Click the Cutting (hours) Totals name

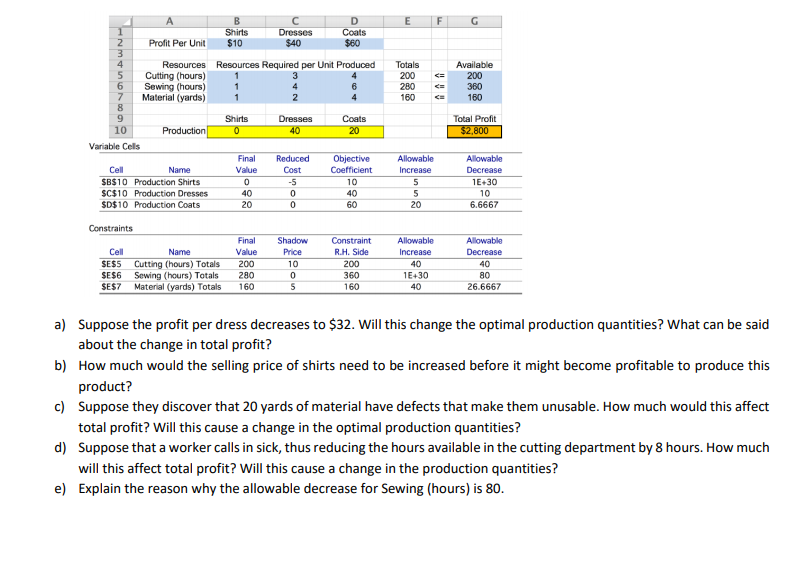[177, 264]
